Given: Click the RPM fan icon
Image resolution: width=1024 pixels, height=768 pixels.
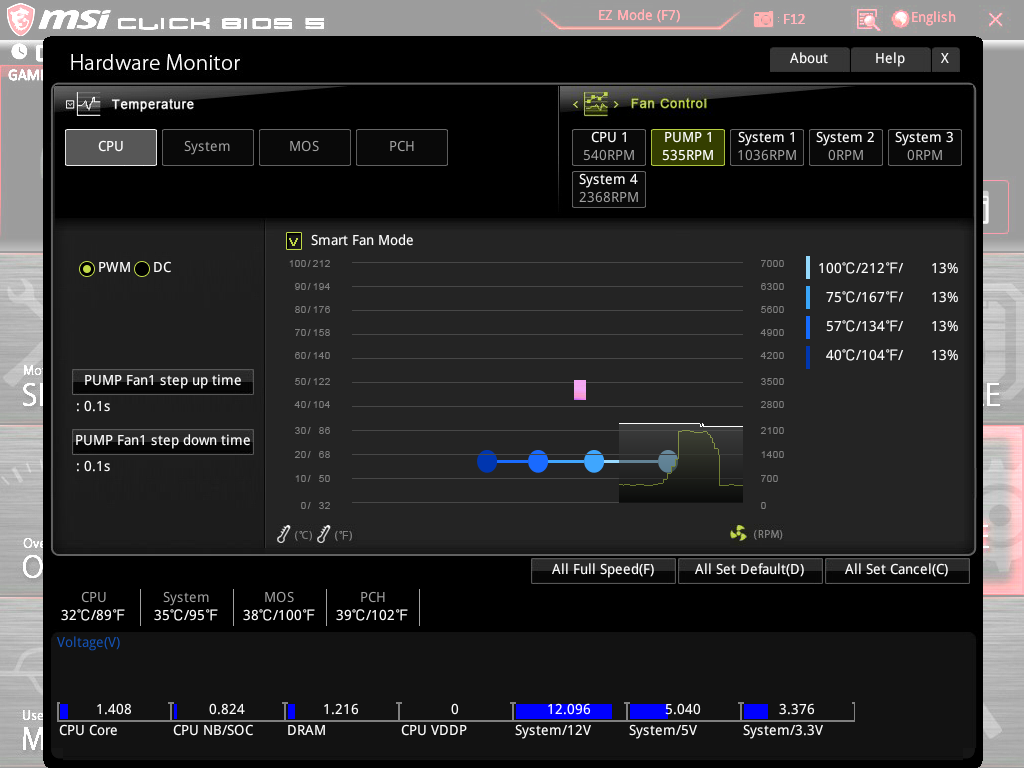Looking at the screenshot, I should pyautogui.click(x=738, y=534).
